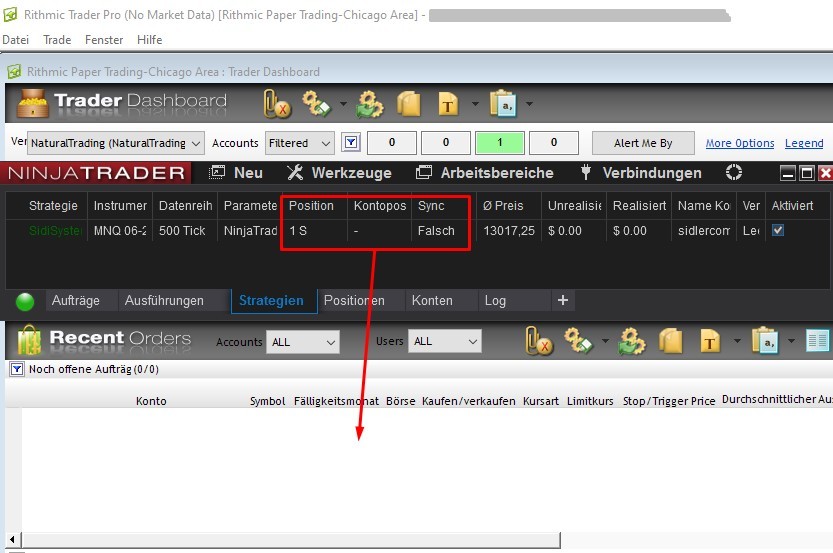This screenshot has height=553, width=833.
Task: Click green counter box showing 1
Action: (x=499, y=142)
